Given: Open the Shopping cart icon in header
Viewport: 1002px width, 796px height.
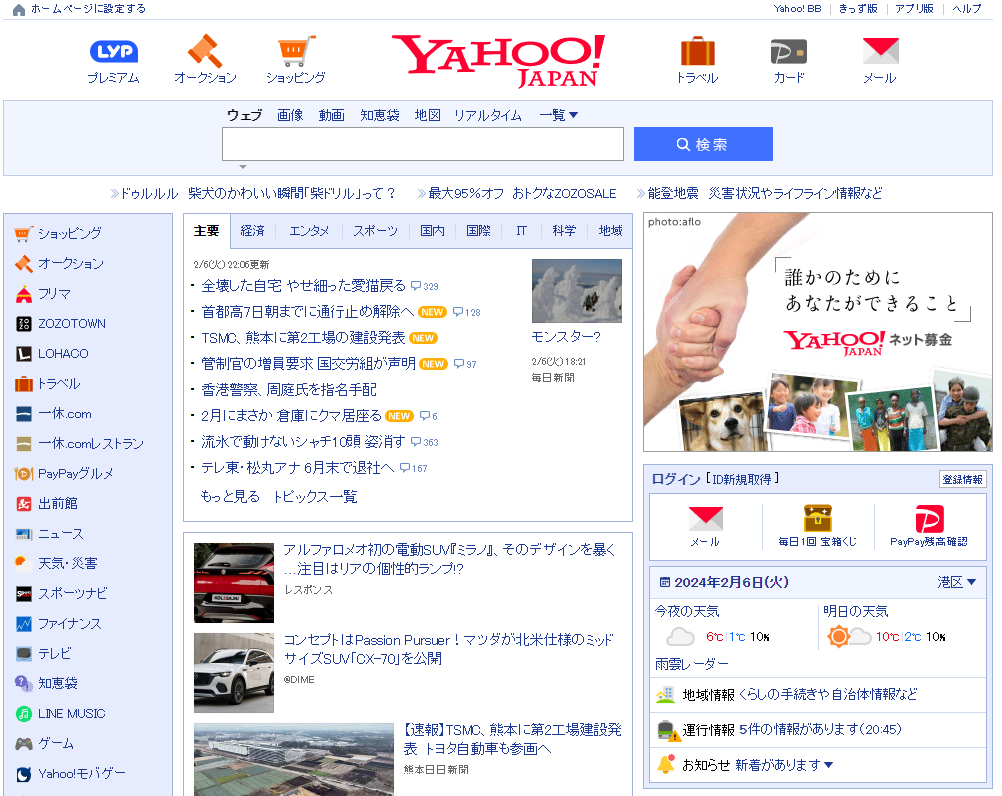Looking at the screenshot, I should 296,51.
